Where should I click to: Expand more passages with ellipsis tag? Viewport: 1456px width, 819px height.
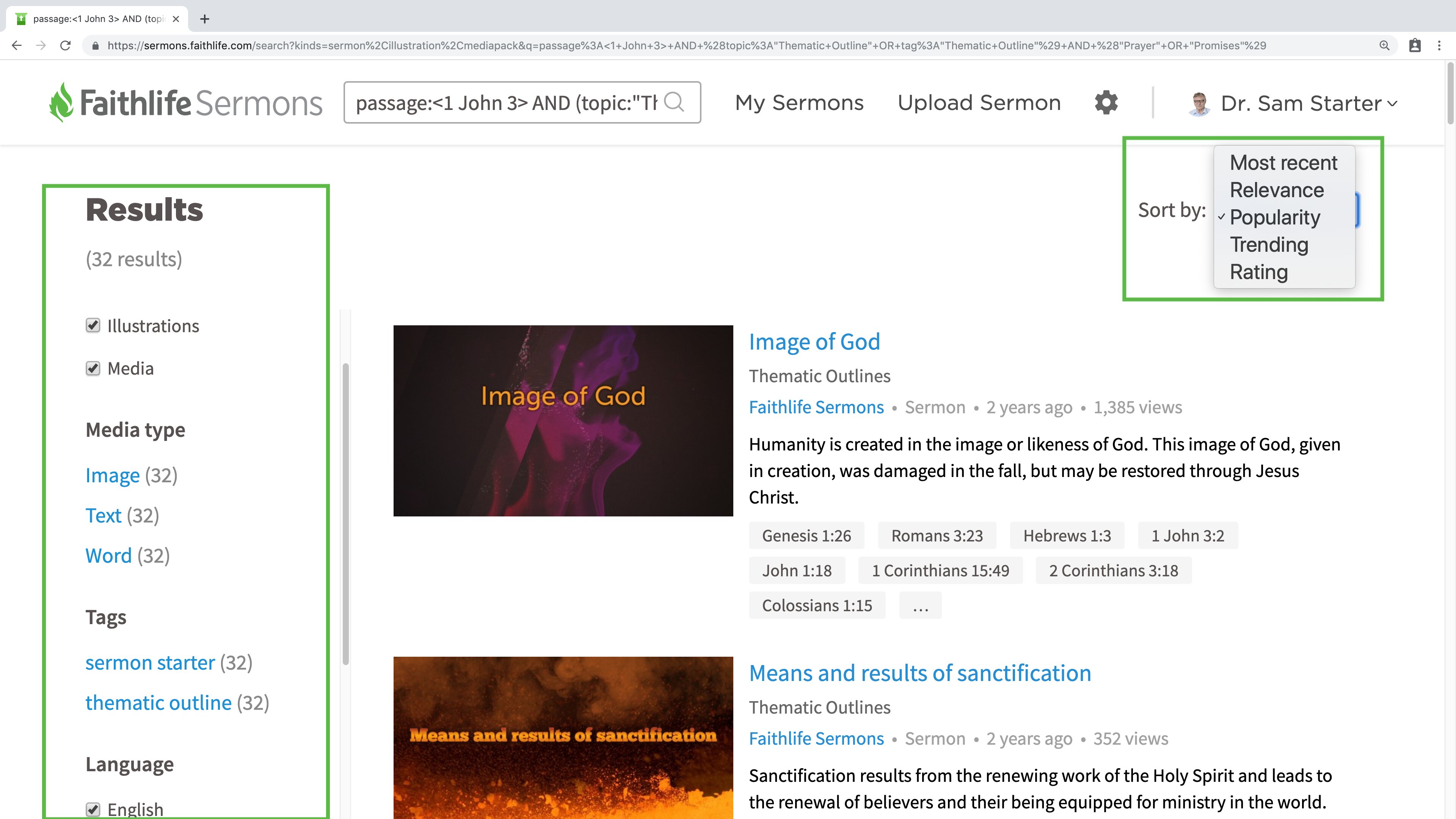[920, 606]
